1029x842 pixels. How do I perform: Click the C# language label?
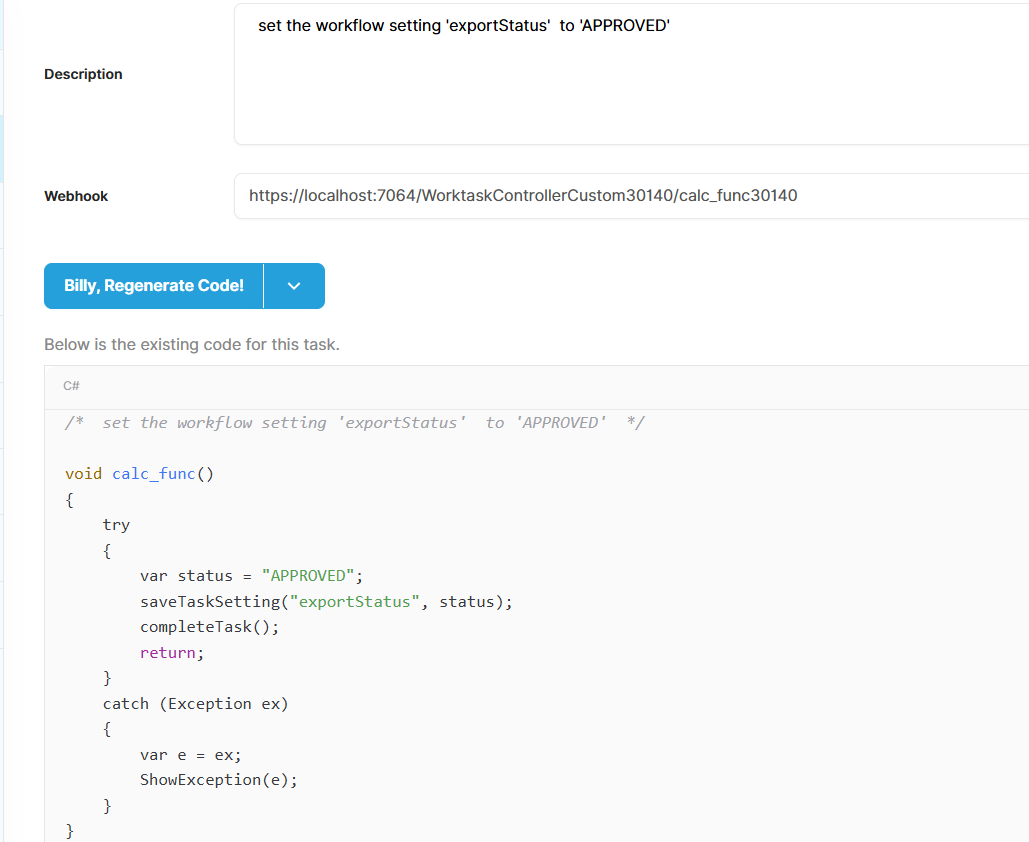72,386
